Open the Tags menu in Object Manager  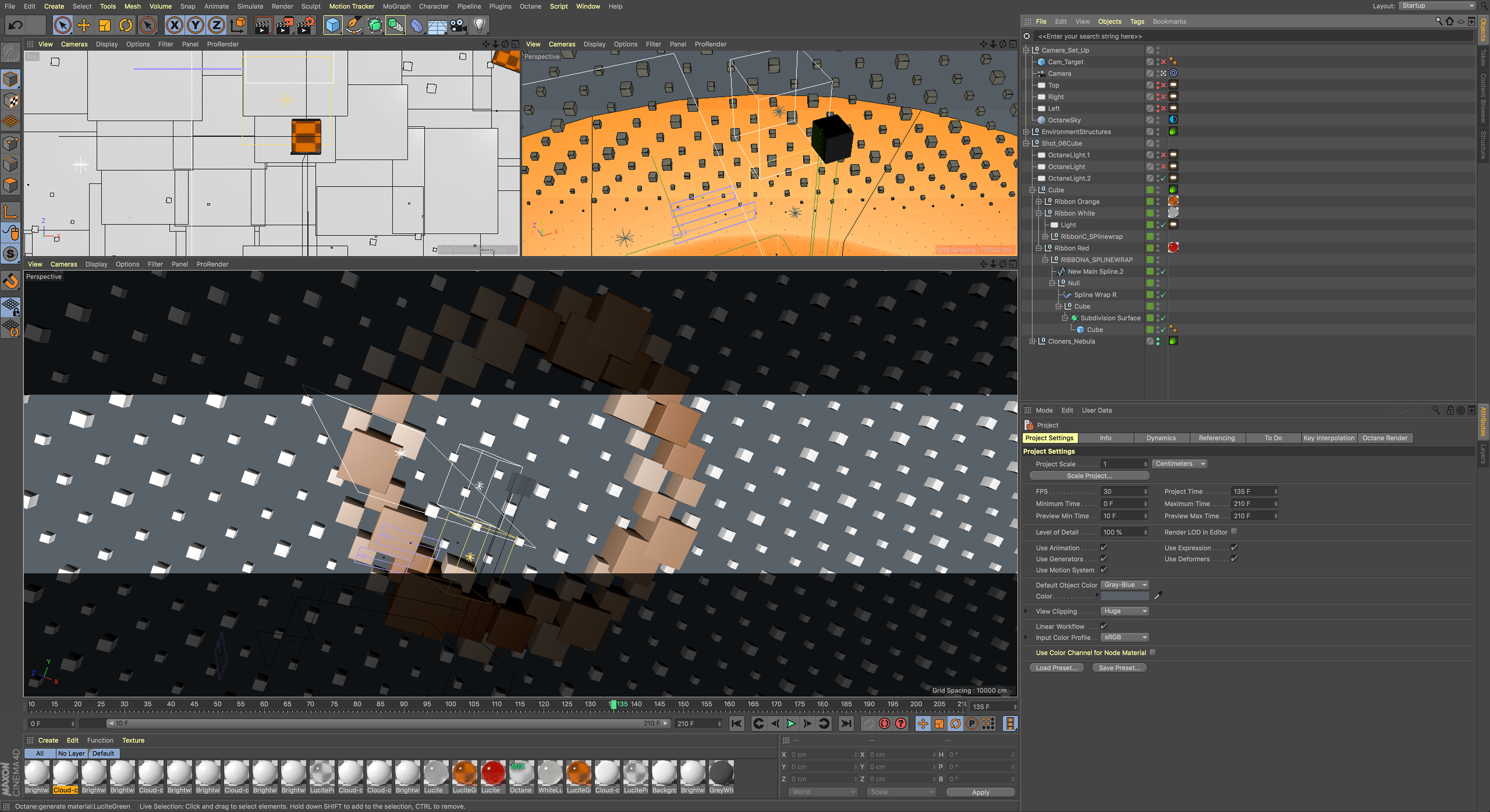pyautogui.click(x=1137, y=21)
